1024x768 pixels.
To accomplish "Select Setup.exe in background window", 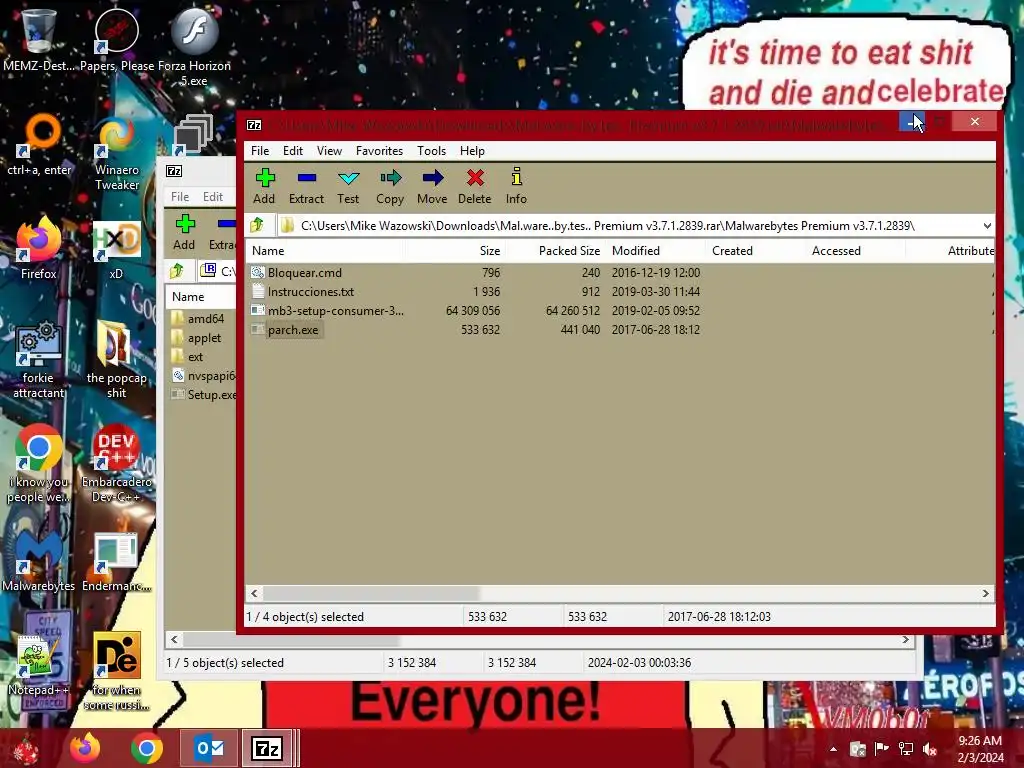I will coord(204,394).
